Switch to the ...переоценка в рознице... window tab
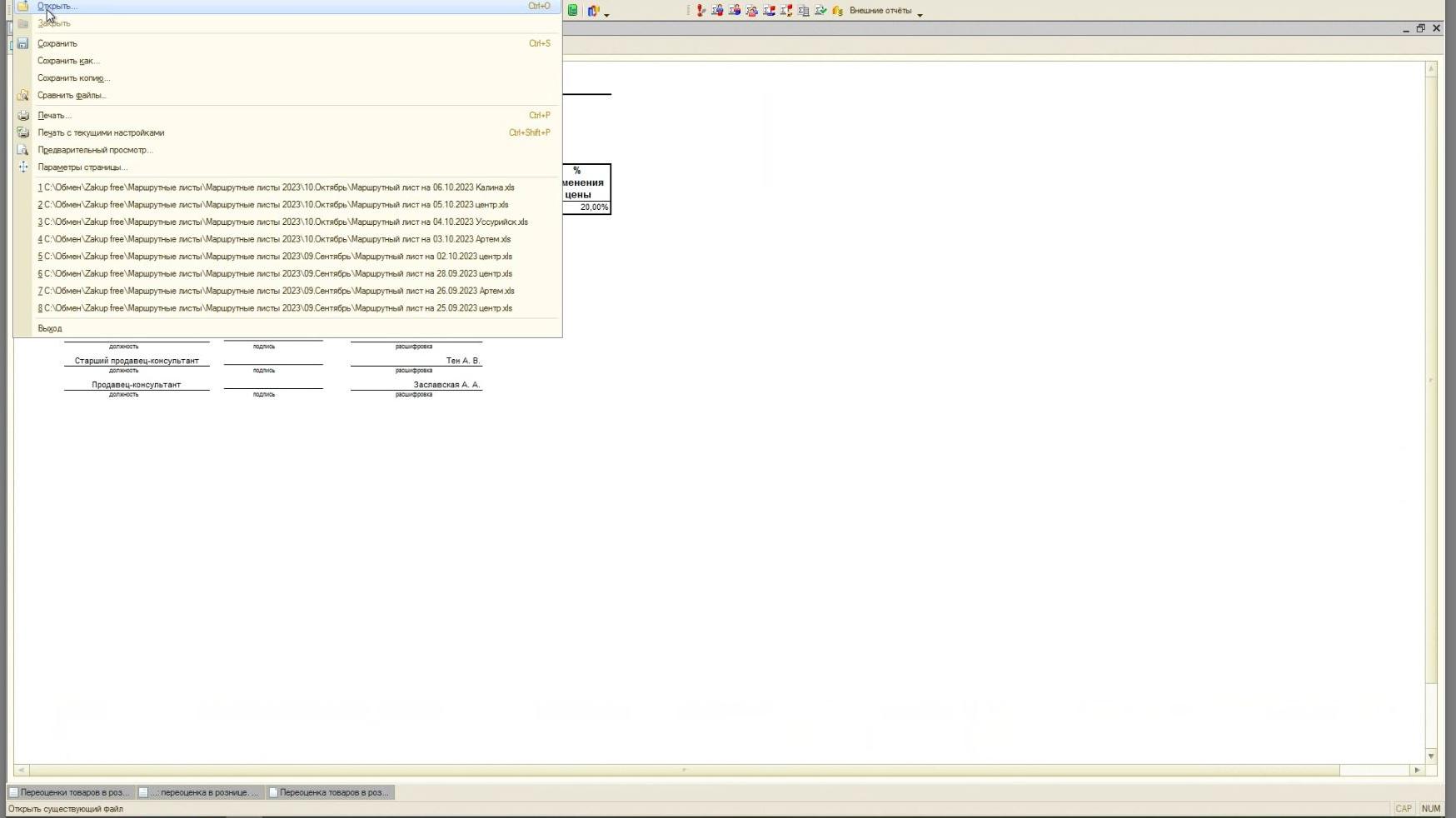This screenshot has width=1456, height=818. [200, 792]
